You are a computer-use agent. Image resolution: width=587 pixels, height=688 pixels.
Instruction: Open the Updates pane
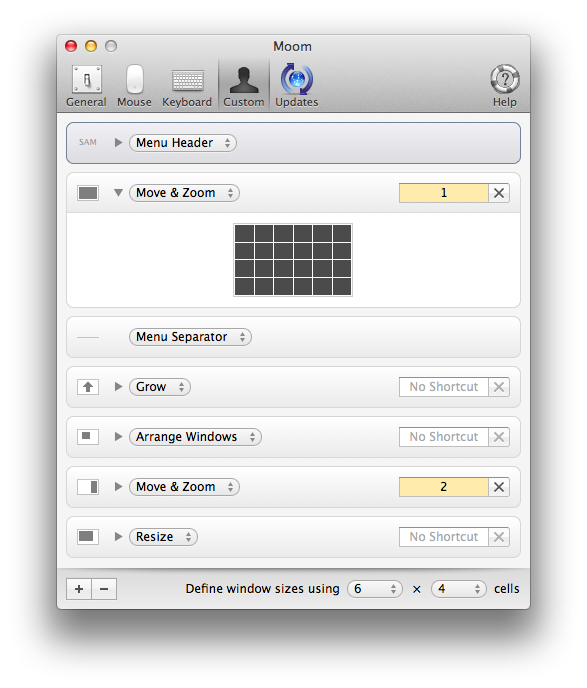(x=297, y=86)
